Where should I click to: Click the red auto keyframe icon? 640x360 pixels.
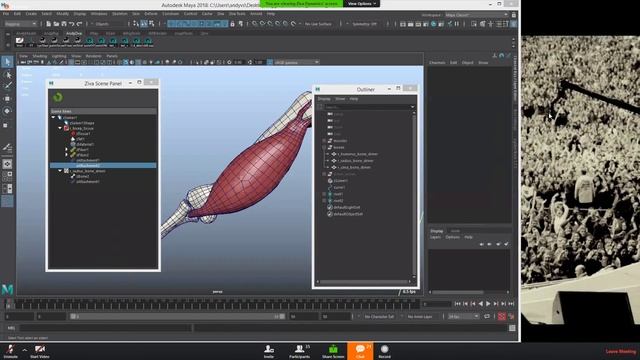[502, 316]
